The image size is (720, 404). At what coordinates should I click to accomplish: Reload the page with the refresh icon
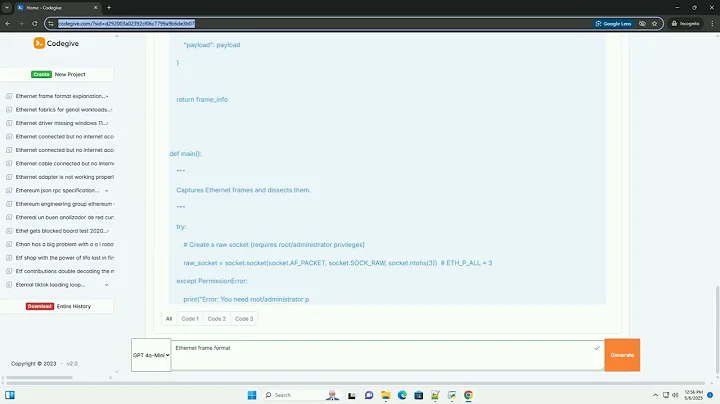pyautogui.click(x=34, y=23)
